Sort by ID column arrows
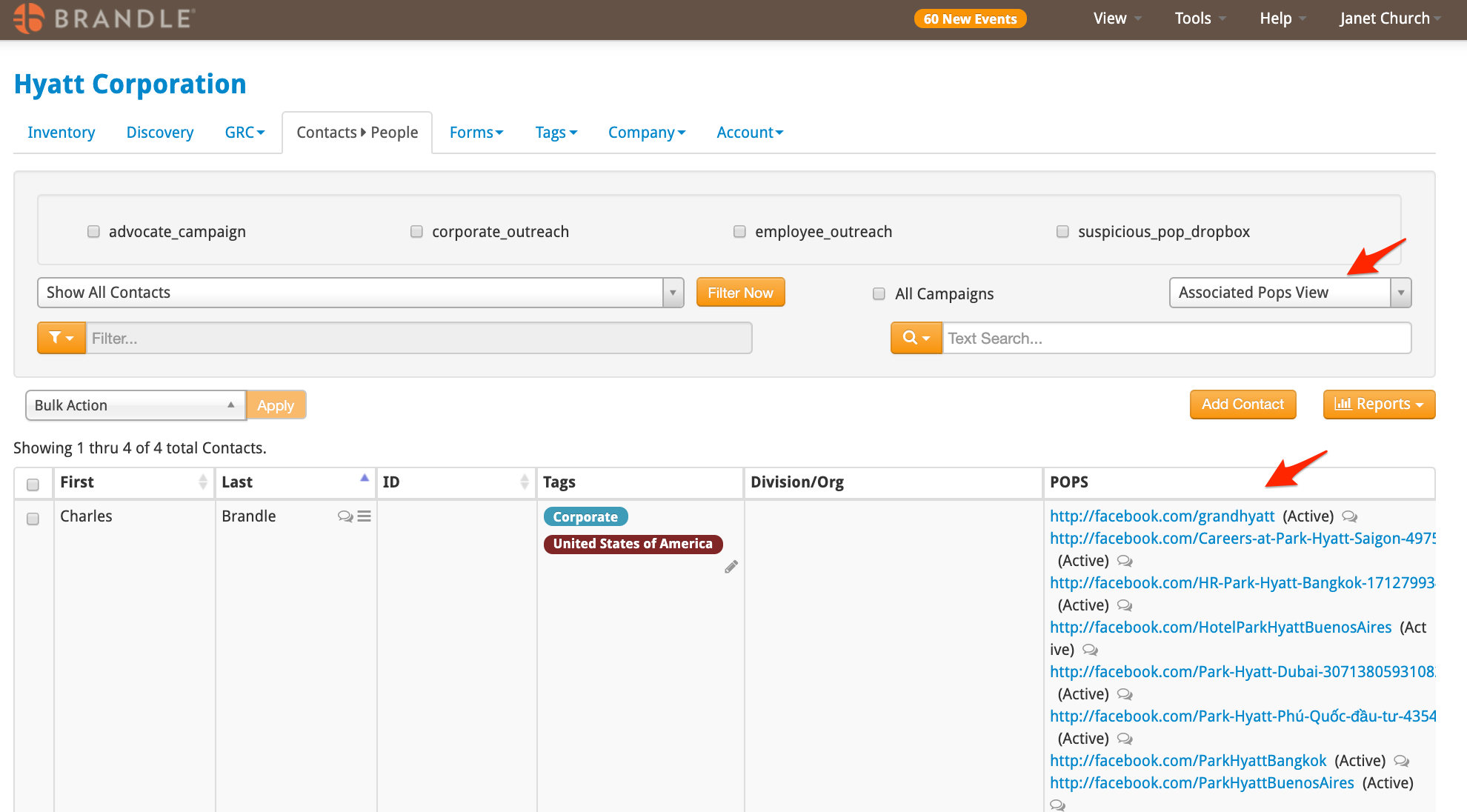This screenshot has width=1467, height=812. pos(525,482)
